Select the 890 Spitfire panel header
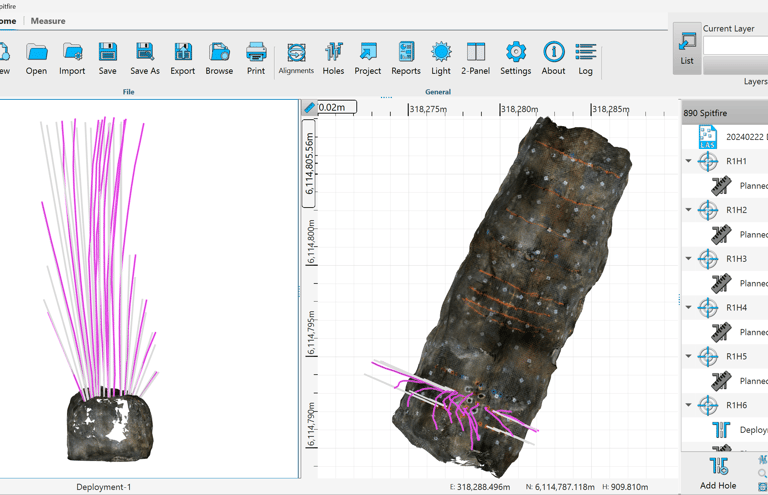Image resolution: width=768 pixels, height=495 pixels. pos(725,113)
